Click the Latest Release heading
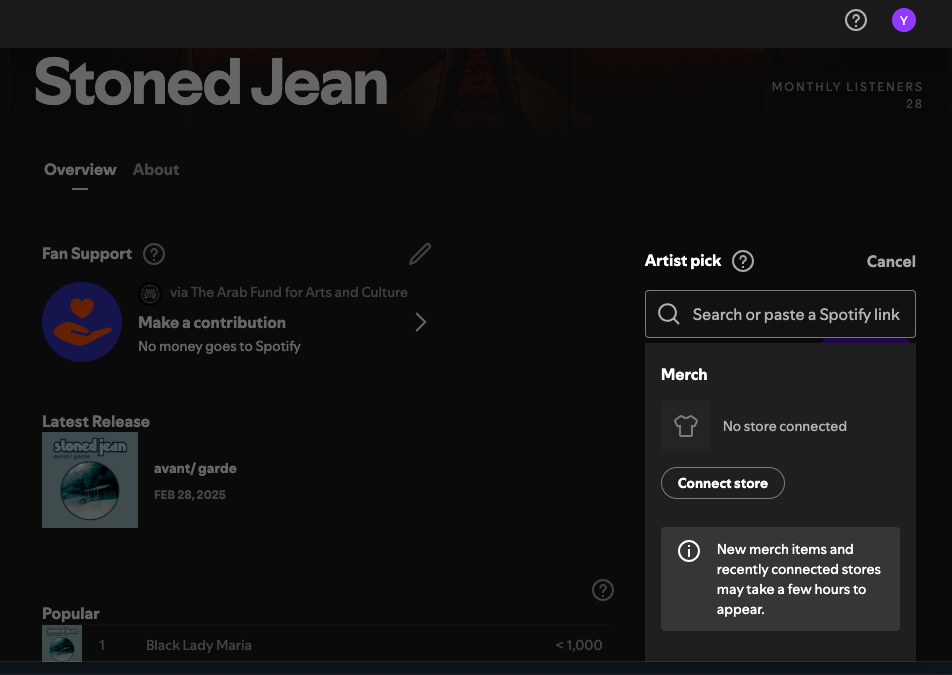Viewport: 952px width, 675px height. [x=96, y=421]
